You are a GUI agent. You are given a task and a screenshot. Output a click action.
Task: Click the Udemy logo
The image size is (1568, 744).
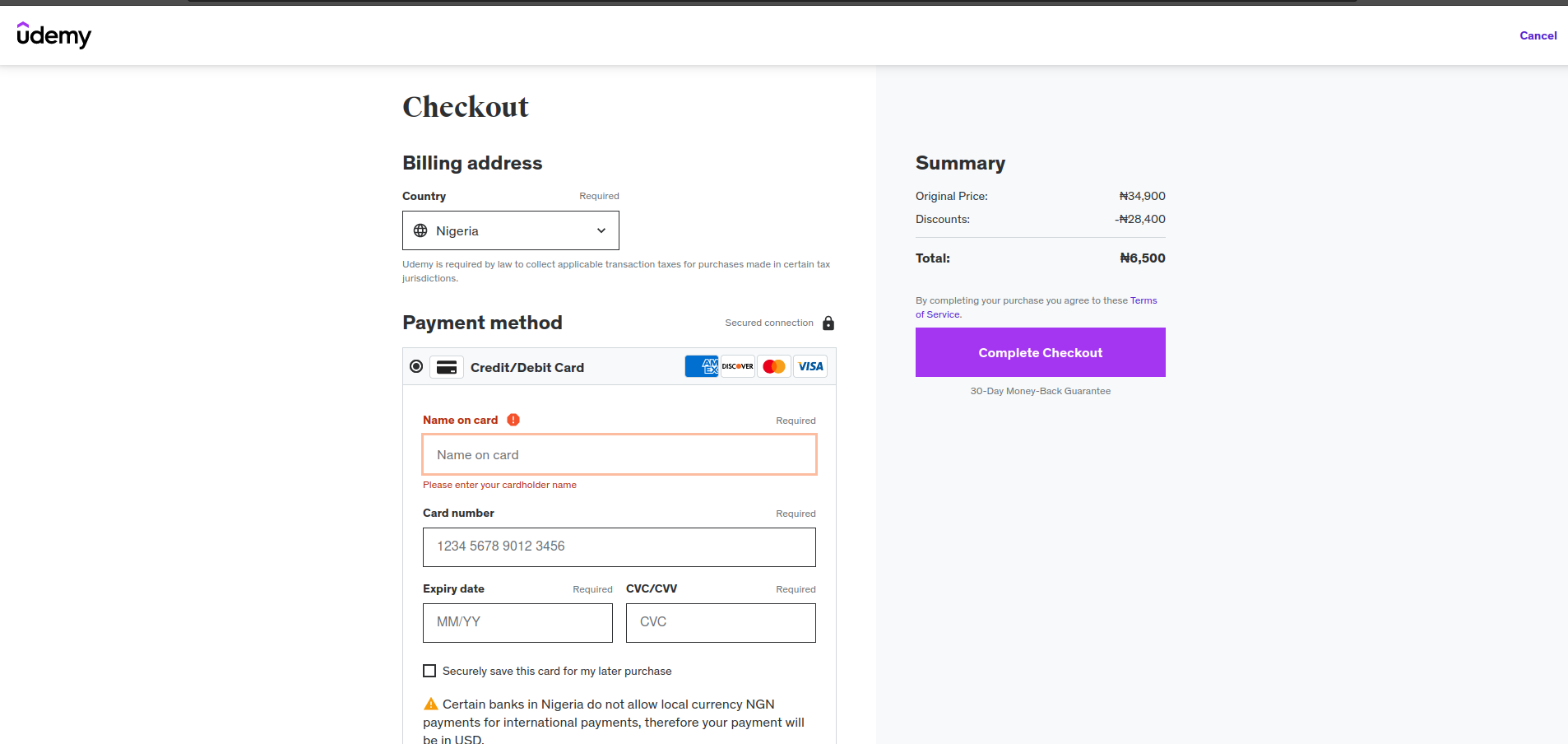pyautogui.click(x=53, y=35)
